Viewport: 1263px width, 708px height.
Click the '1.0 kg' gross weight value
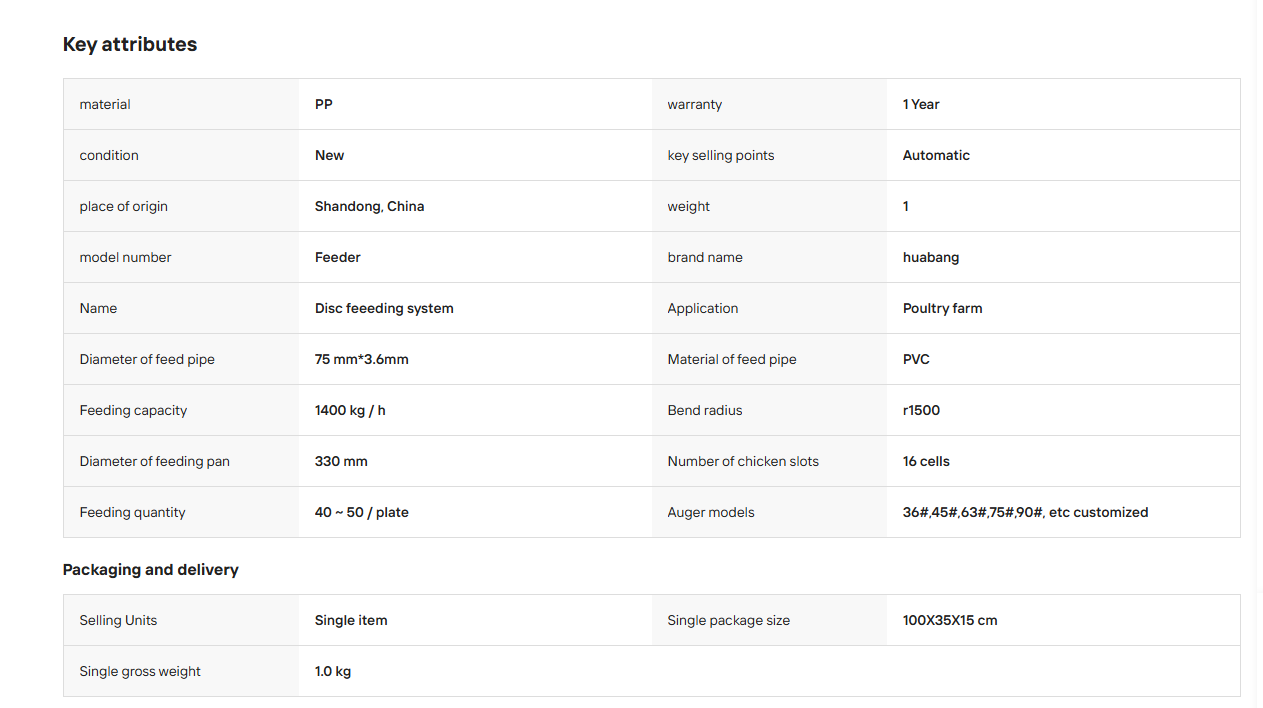point(333,671)
